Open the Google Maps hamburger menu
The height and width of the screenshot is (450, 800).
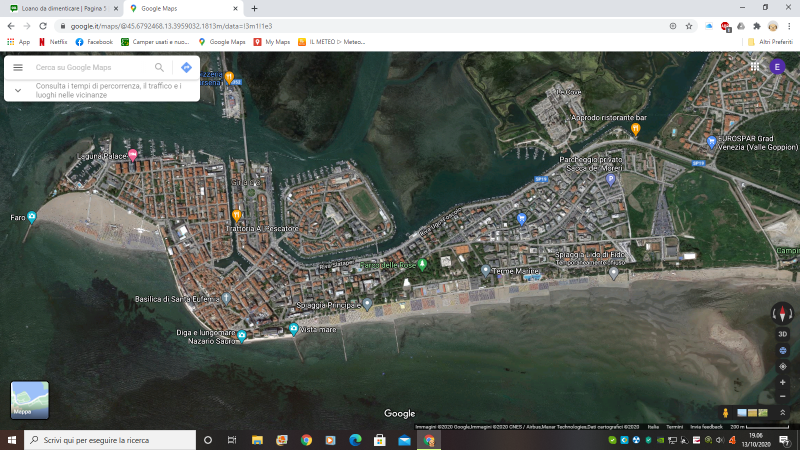point(17,67)
